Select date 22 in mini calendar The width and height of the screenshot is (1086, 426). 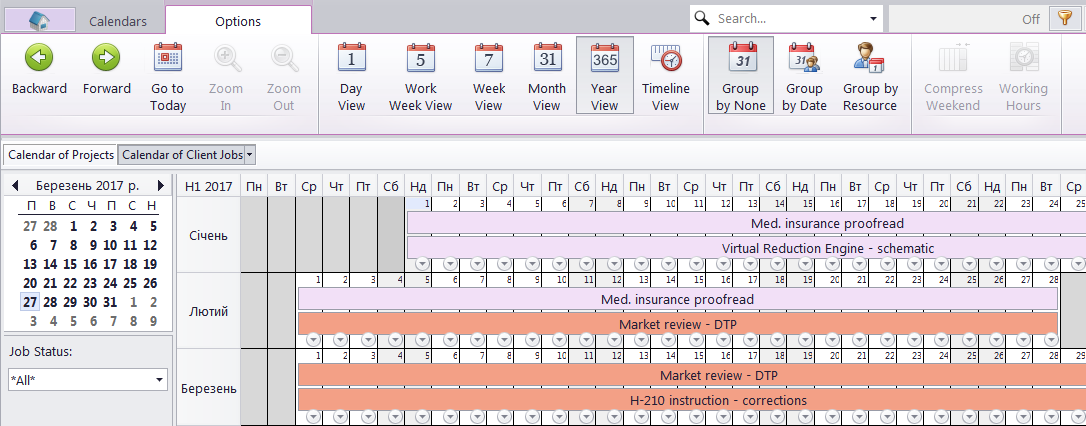tap(70, 283)
